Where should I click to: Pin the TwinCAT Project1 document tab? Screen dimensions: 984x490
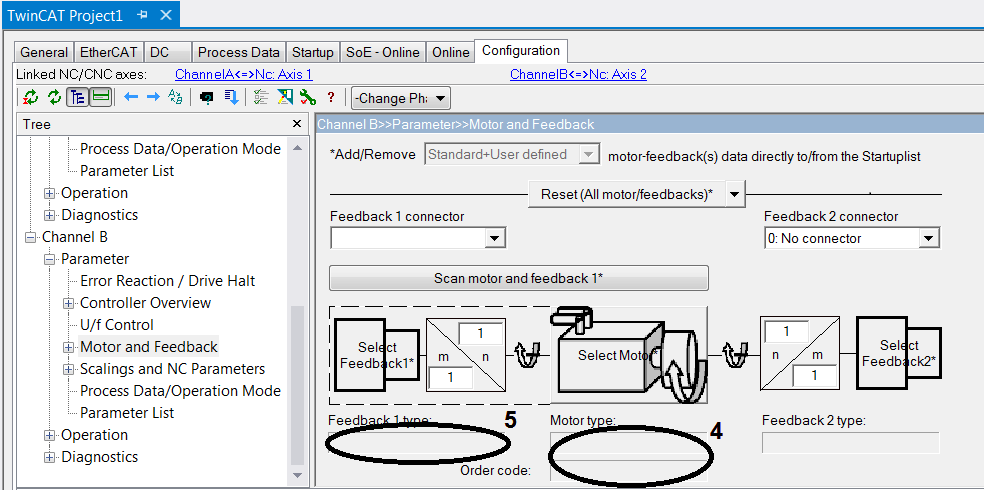(x=142, y=15)
